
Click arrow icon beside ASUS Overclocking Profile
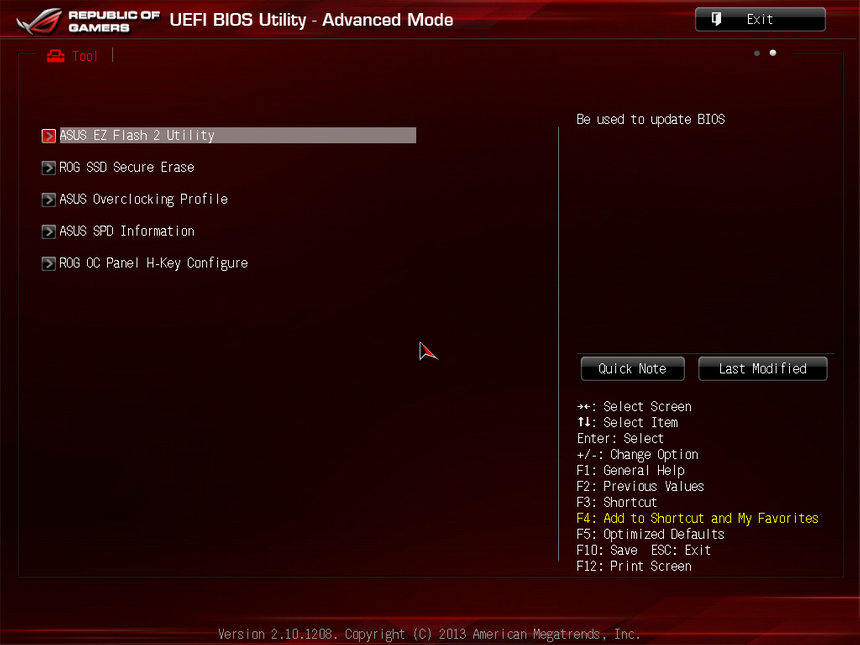click(48, 199)
